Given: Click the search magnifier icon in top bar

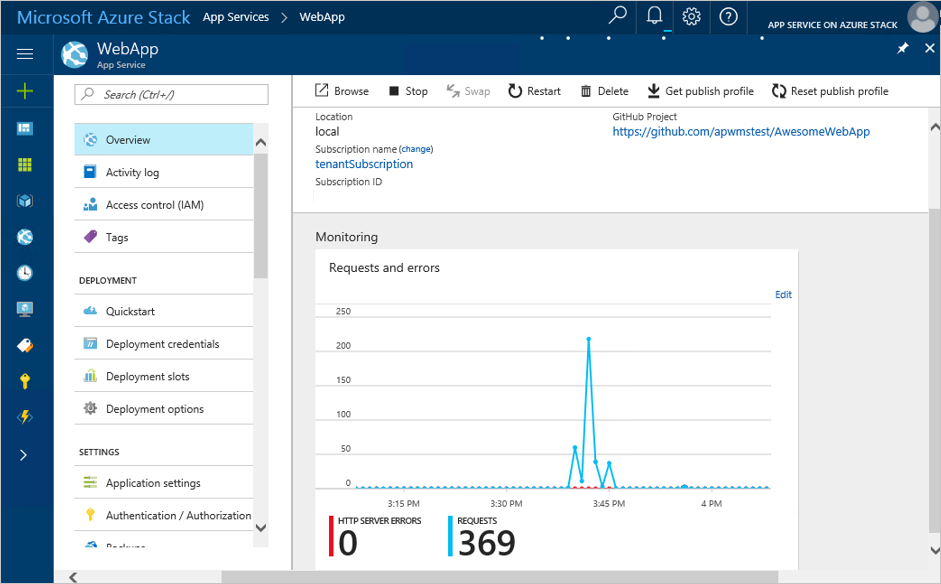Looking at the screenshot, I should pos(618,16).
